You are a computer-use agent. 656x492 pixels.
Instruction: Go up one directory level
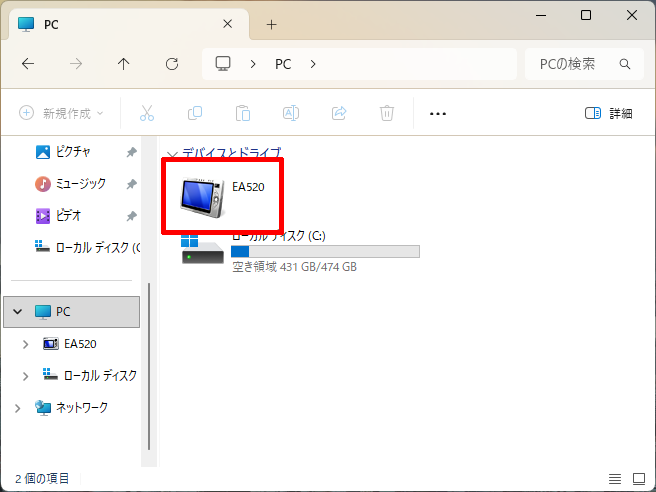click(123, 64)
